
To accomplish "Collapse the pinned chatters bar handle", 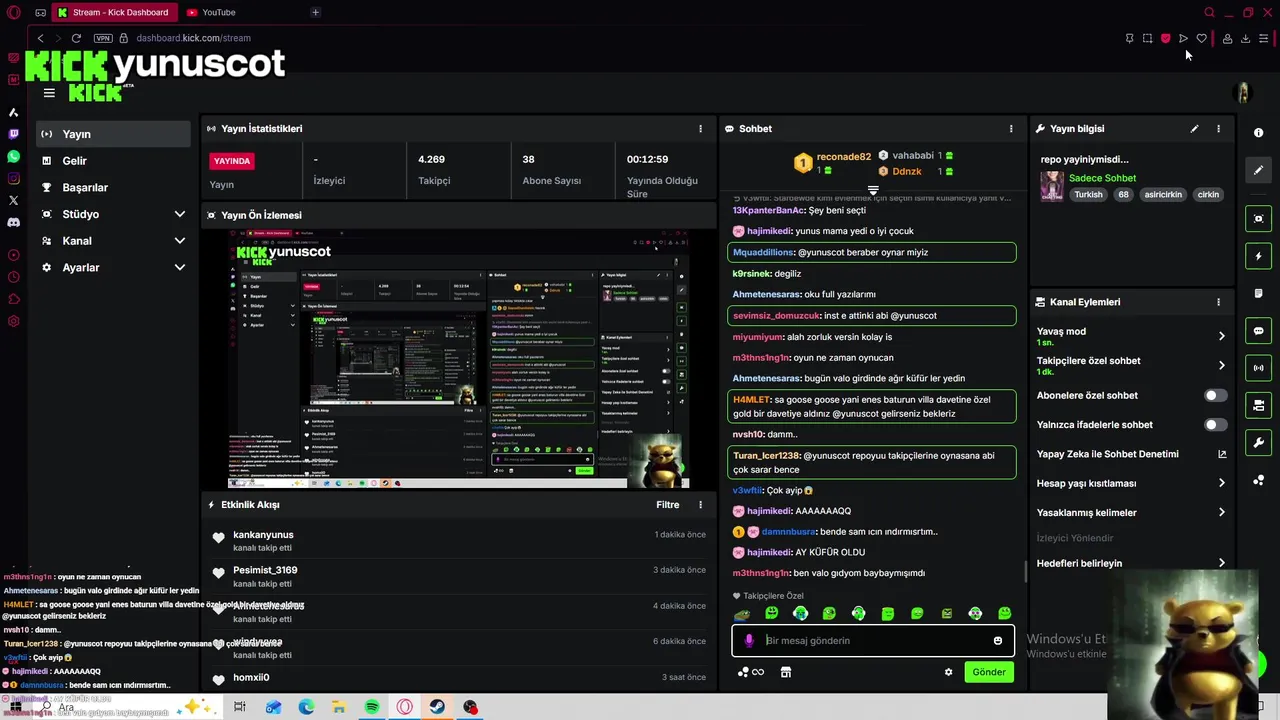I will [873, 190].
